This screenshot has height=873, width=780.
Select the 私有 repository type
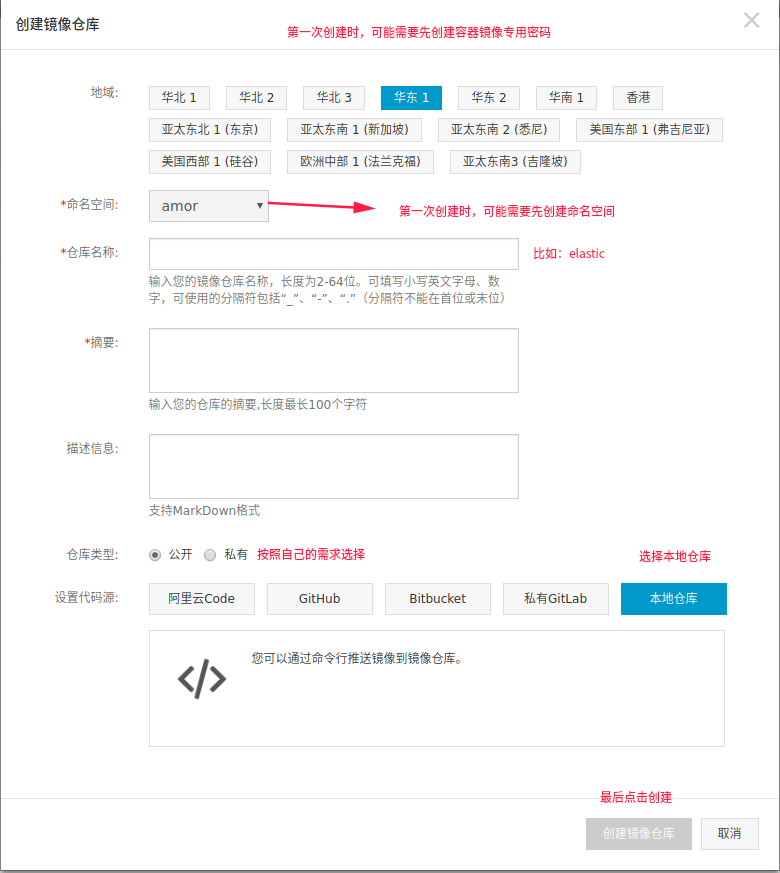tap(210, 555)
